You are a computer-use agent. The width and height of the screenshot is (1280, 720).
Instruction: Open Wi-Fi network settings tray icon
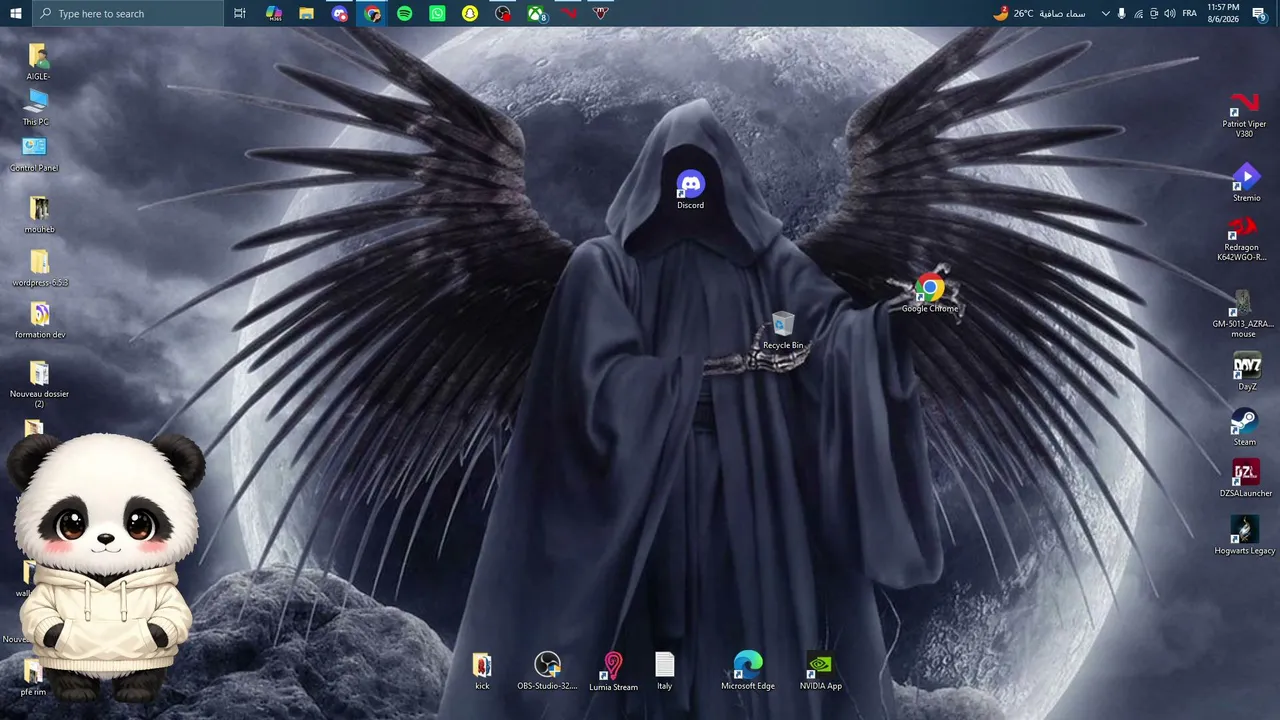[x=1138, y=13]
